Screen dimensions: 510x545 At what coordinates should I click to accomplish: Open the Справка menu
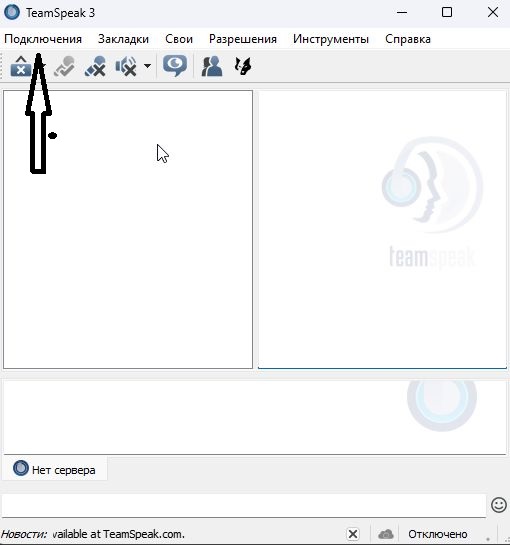(408, 39)
